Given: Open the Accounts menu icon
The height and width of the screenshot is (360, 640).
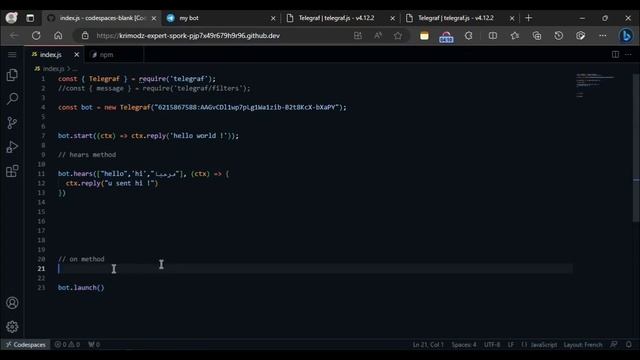Looking at the screenshot, I should pyautogui.click(x=12, y=303).
